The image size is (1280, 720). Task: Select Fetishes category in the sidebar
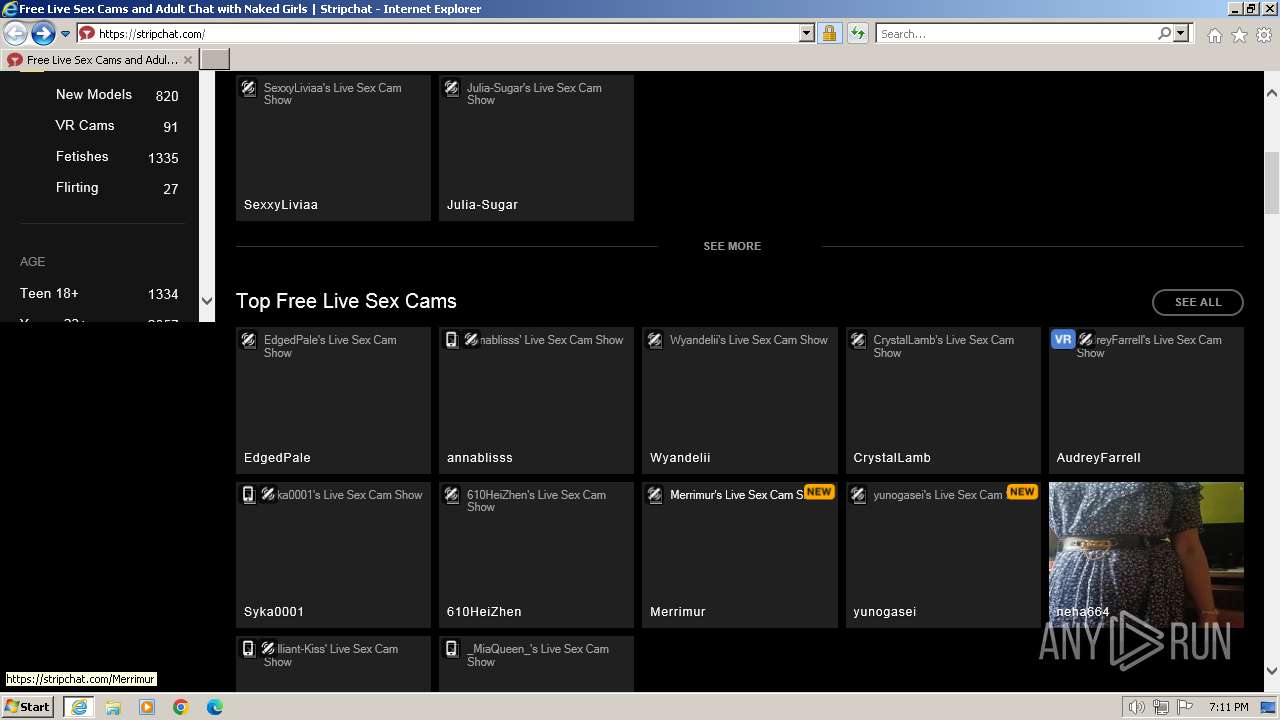coord(82,156)
